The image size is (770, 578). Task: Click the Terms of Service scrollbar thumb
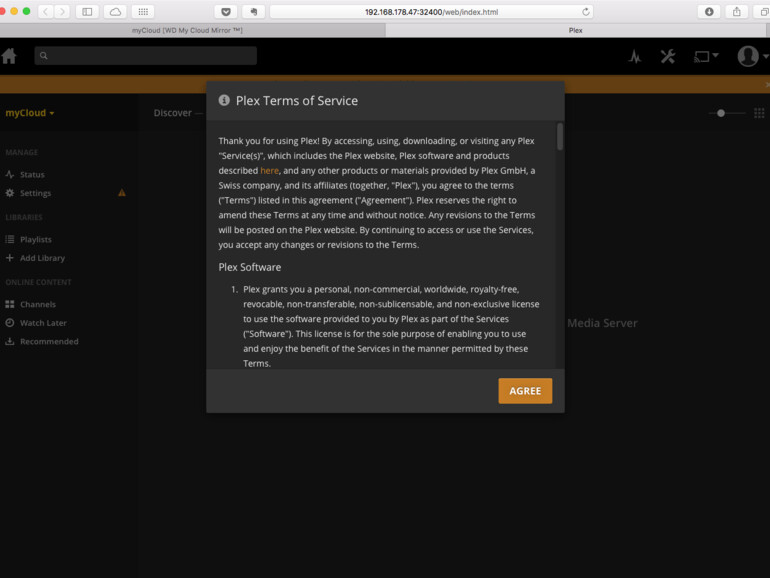(x=560, y=137)
